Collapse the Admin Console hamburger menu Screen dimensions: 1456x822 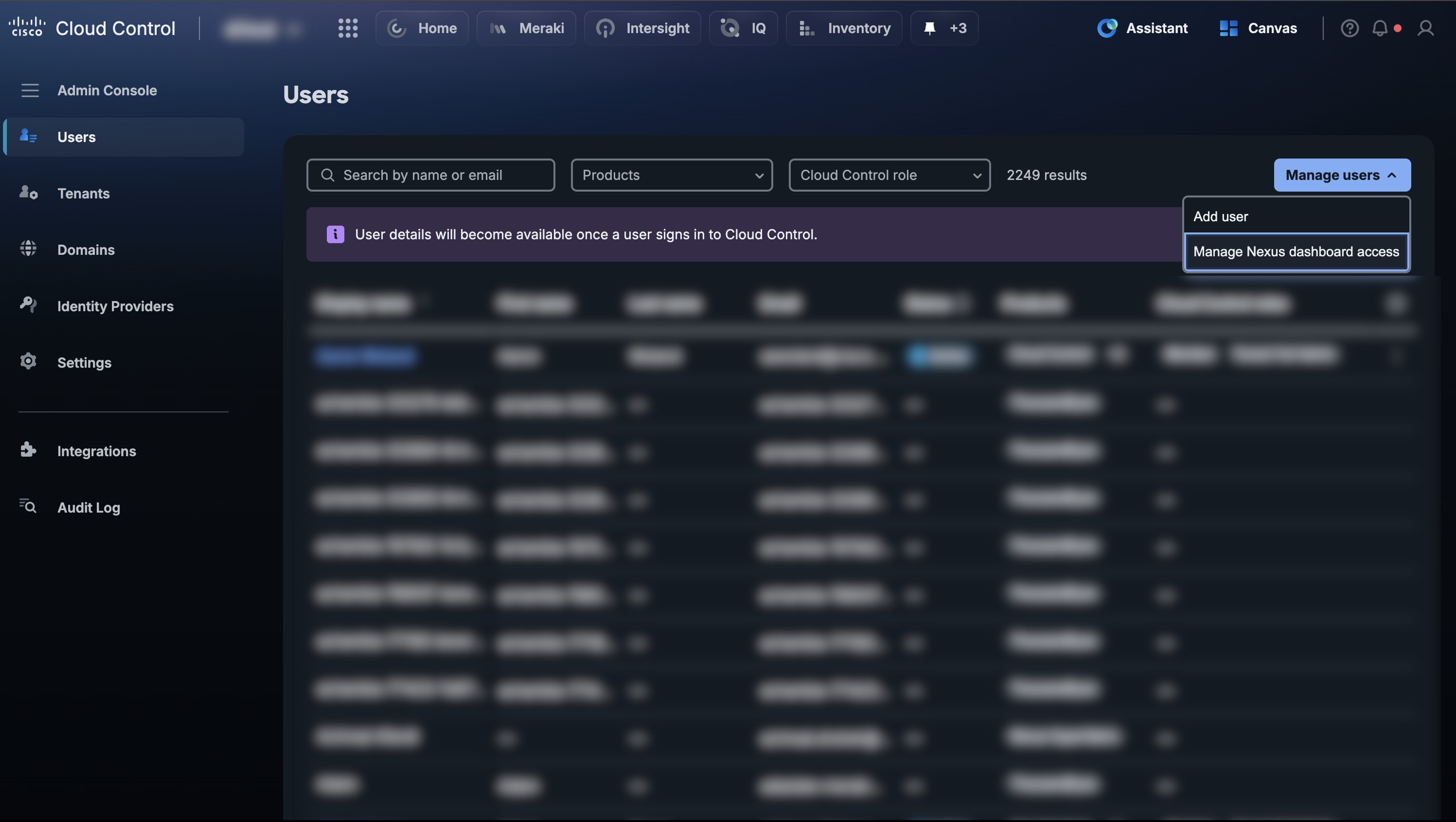point(30,91)
